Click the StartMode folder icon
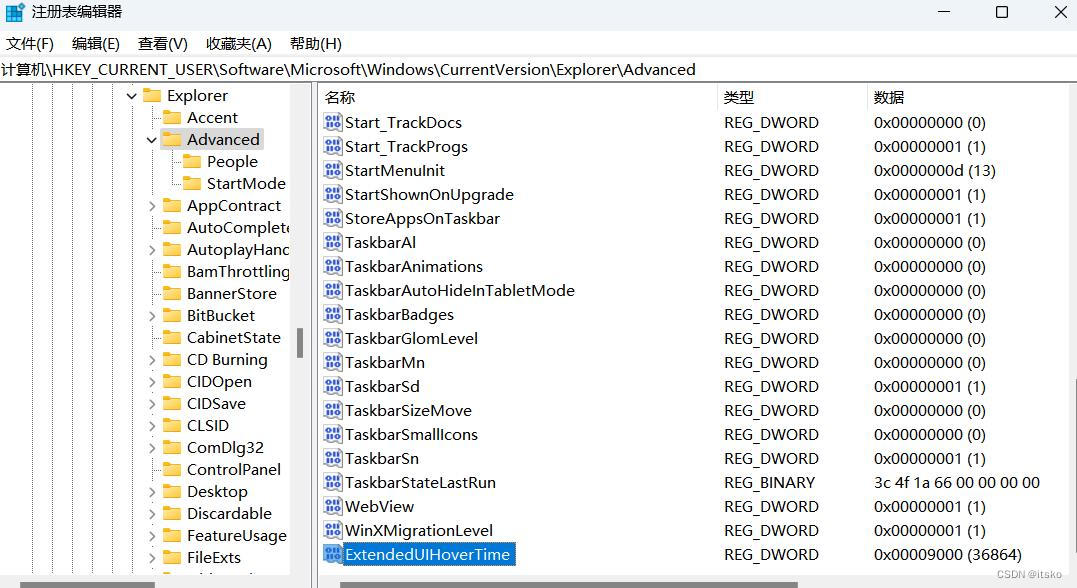1077x588 pixels. coord(192,183)
